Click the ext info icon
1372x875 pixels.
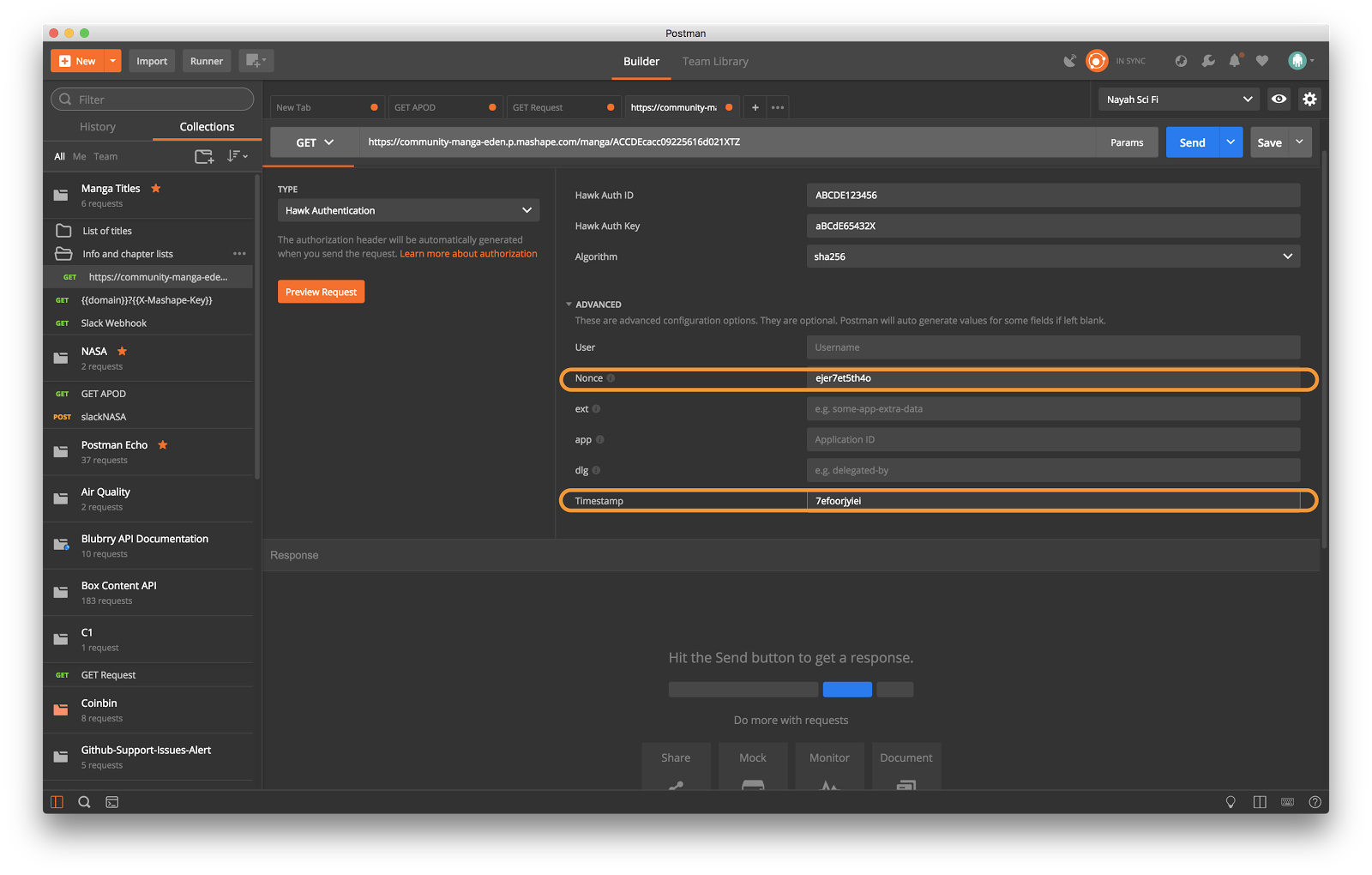[x=596, y=409]
